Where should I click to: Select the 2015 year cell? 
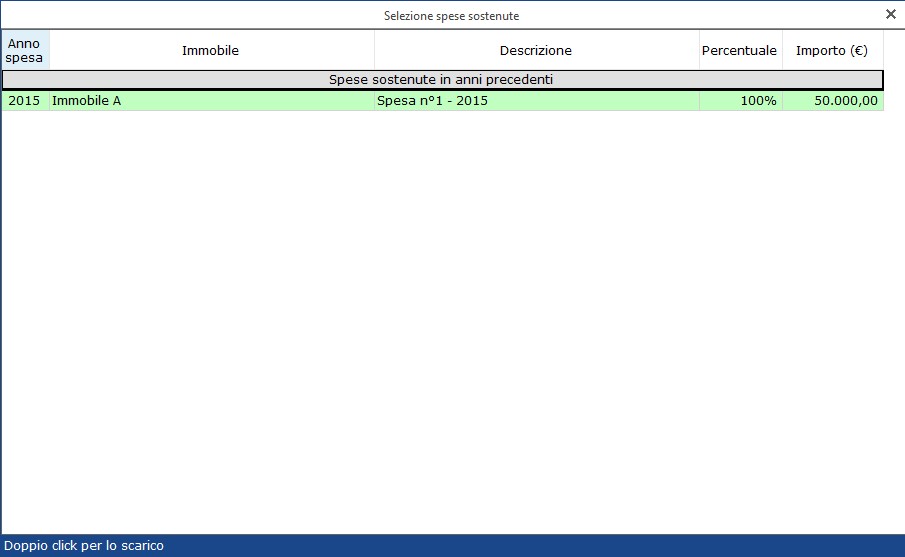24,101
